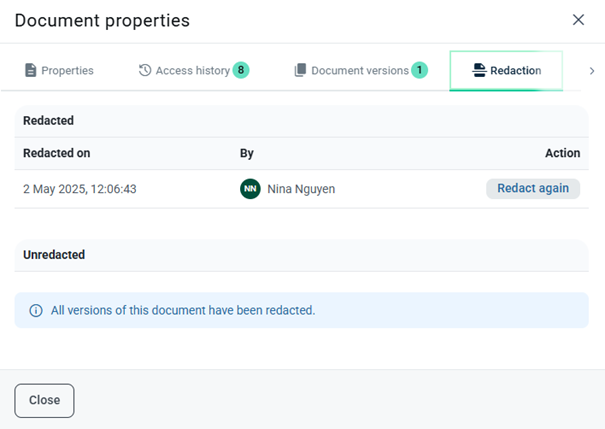Click the Redacted on column header
Image resolution: width=605 pixels, height=429 pixels.
pyautogui.click(x=57, y=153)
